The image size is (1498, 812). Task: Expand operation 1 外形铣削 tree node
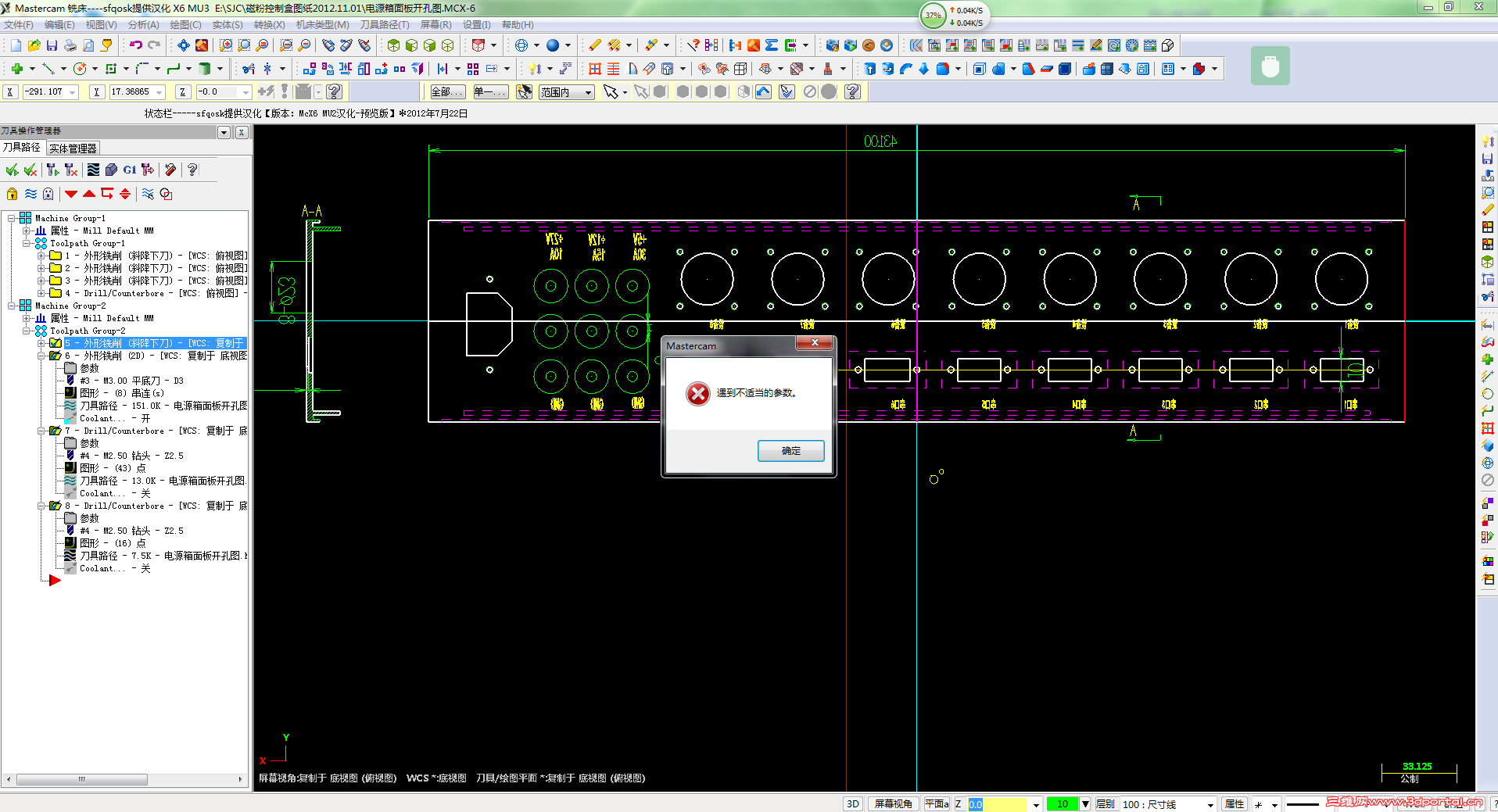41,256
